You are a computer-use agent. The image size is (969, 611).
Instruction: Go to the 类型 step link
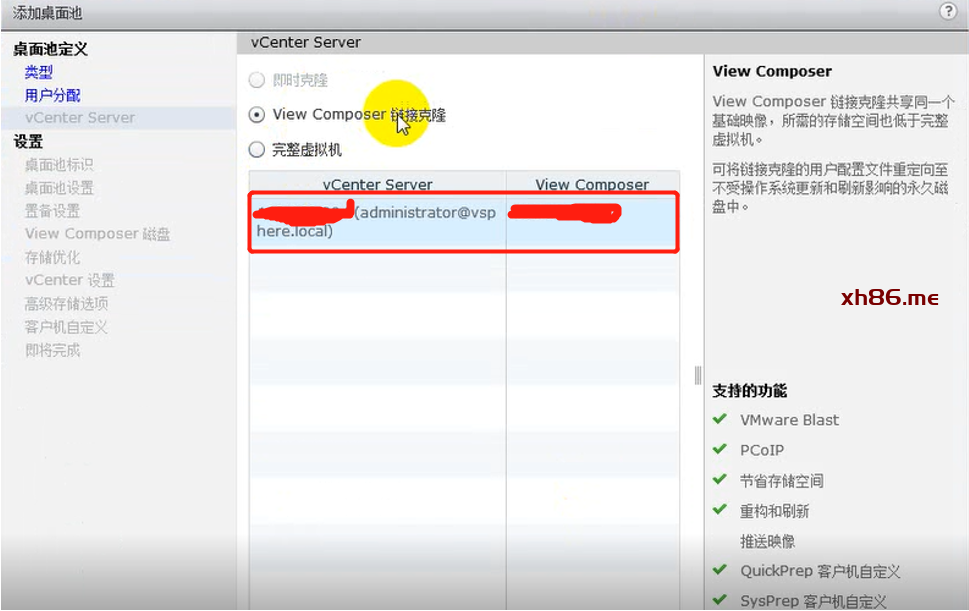pos(39,72)
